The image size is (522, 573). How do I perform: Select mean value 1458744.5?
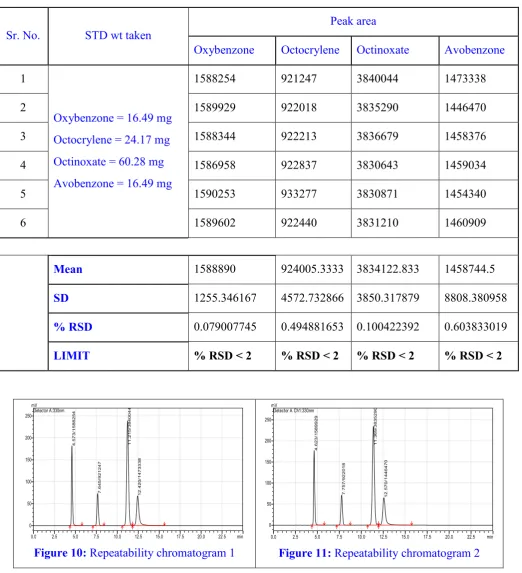point(469,269)
